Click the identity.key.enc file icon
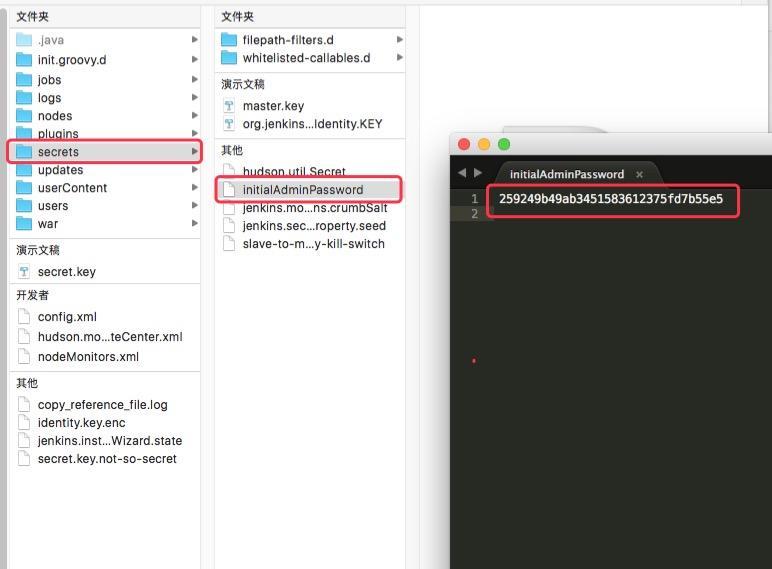 point(24,422)
